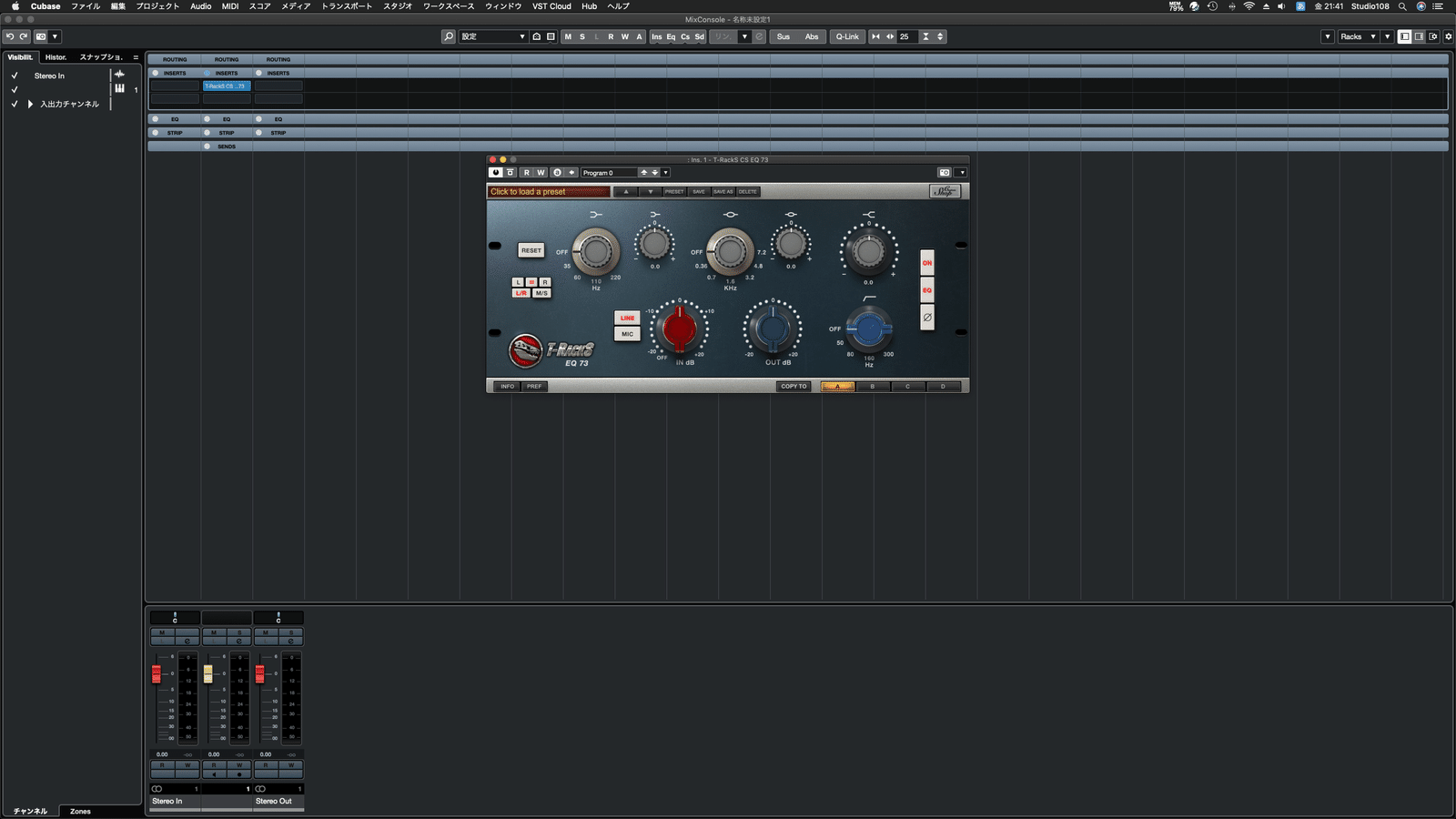The height and width of the screenshot is (819, 1456).
Task: Click the SAVE button
Action: [699, 191]
